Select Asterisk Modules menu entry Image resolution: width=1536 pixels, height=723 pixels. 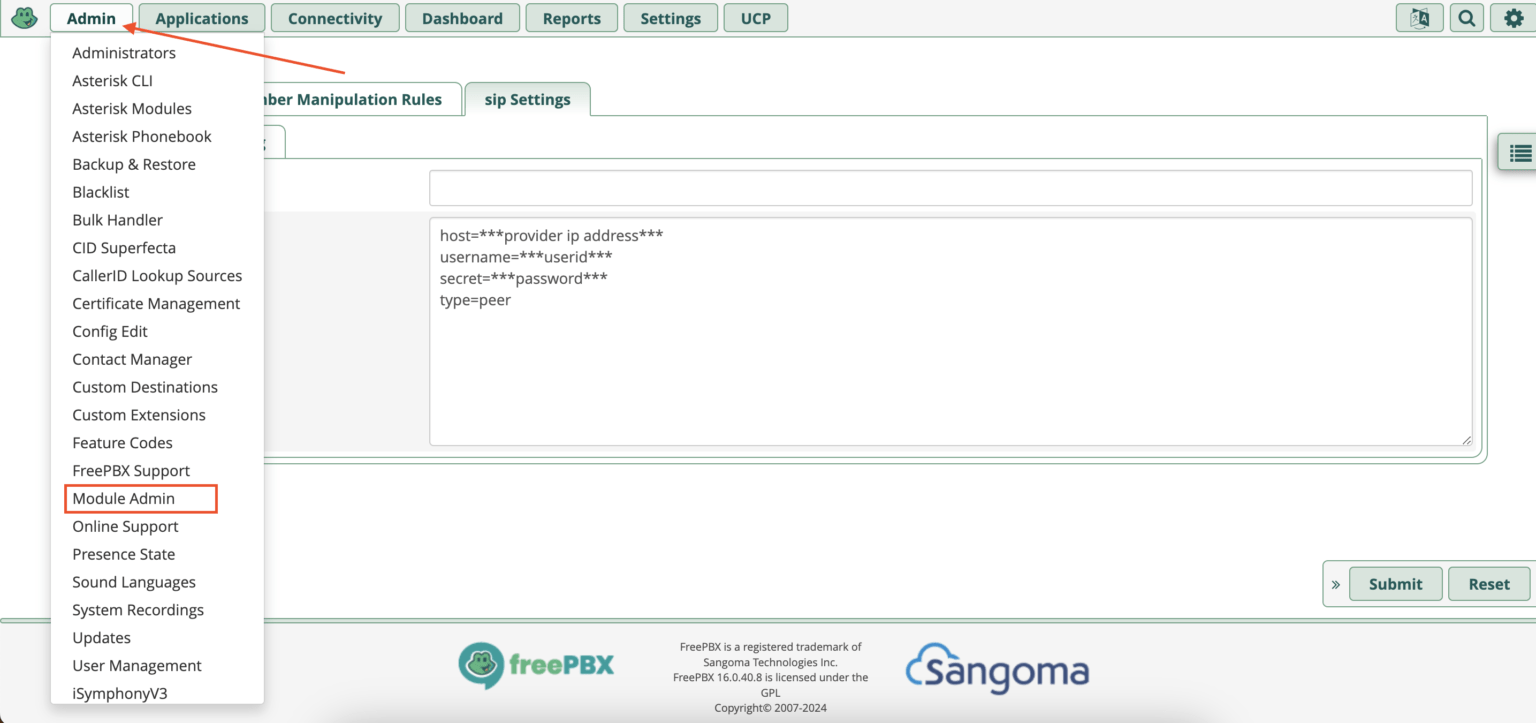pyautogui.click(x=132, y=109)
